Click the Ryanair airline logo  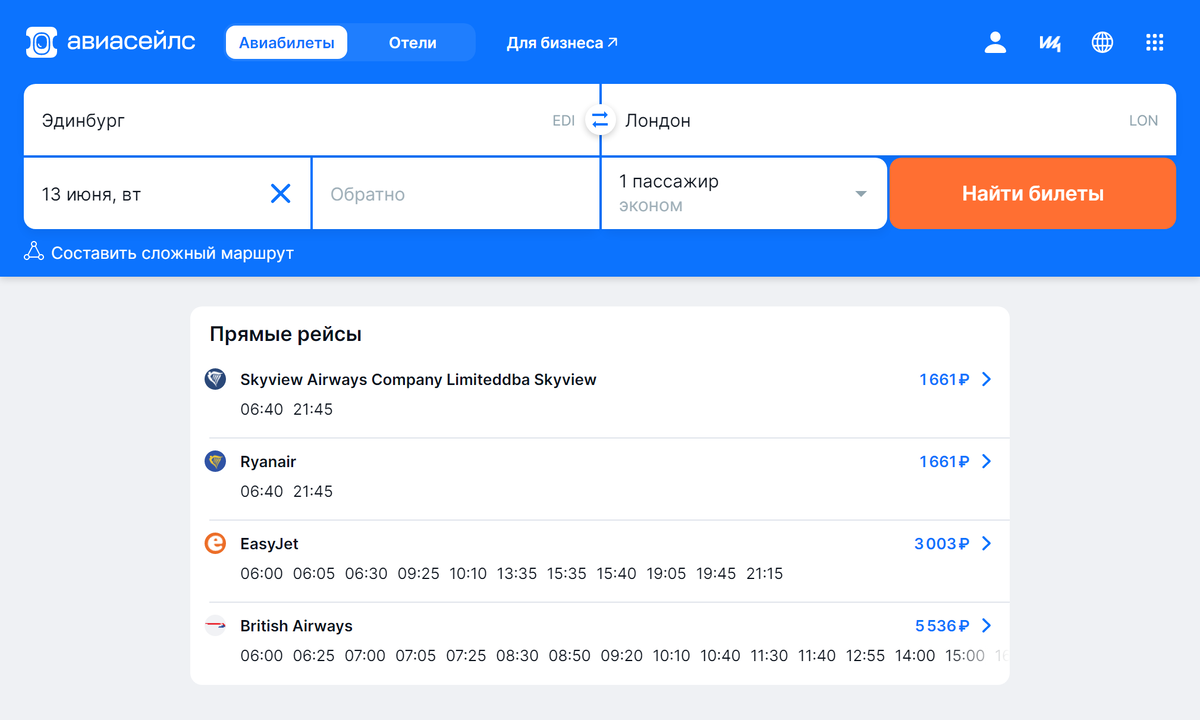pyautogui.click(x=215, y=461)
